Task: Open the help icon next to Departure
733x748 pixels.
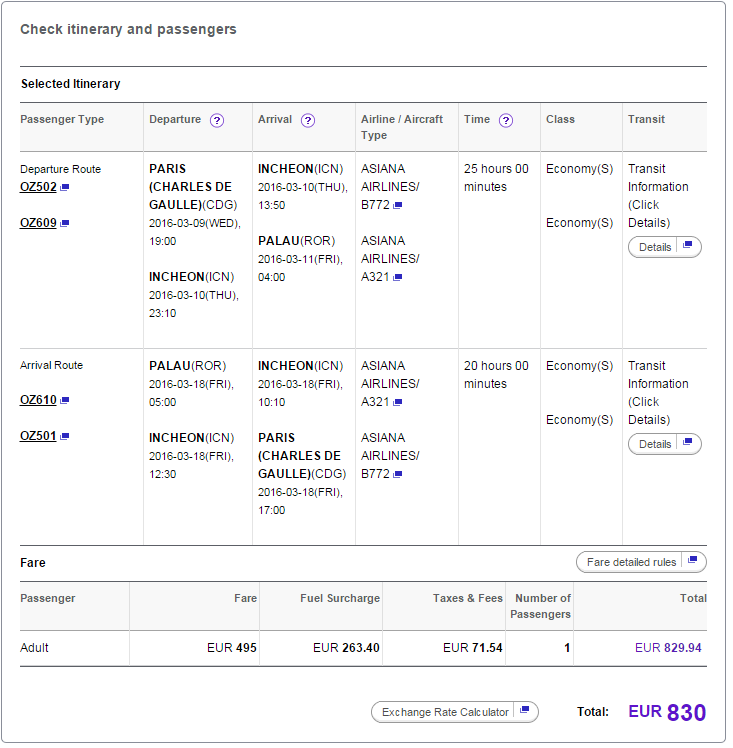Action: click(x=218, y=121)
